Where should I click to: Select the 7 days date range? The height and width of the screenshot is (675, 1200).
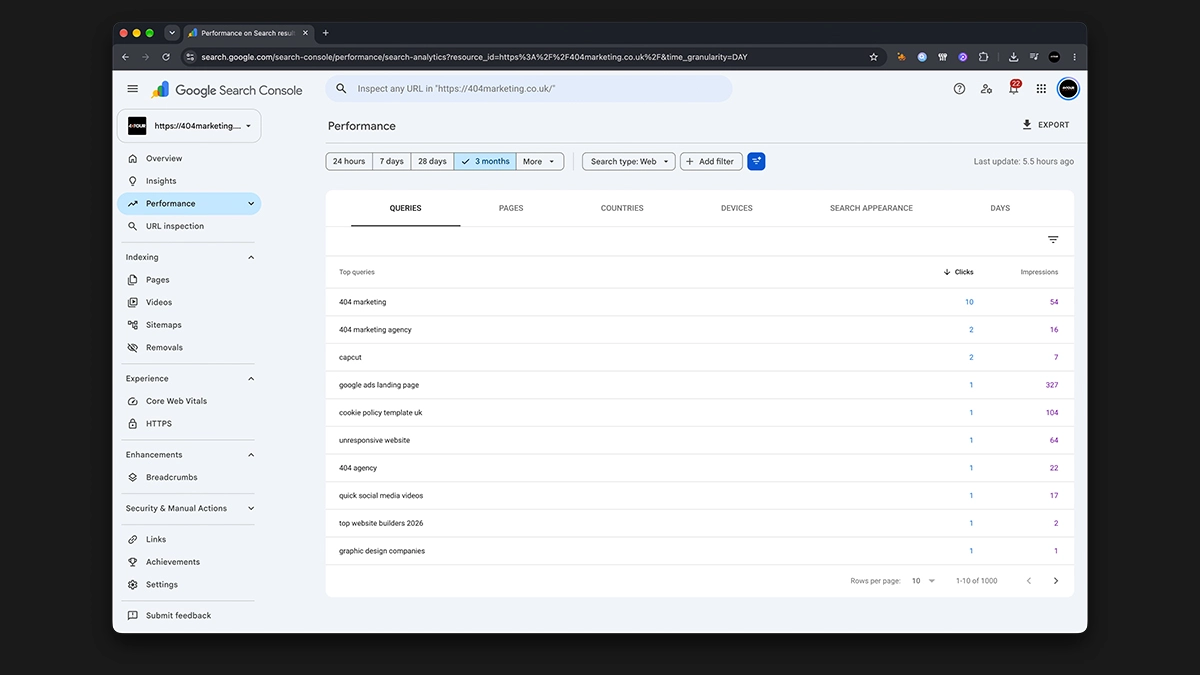pyautogui.click(x=392, y=161)
